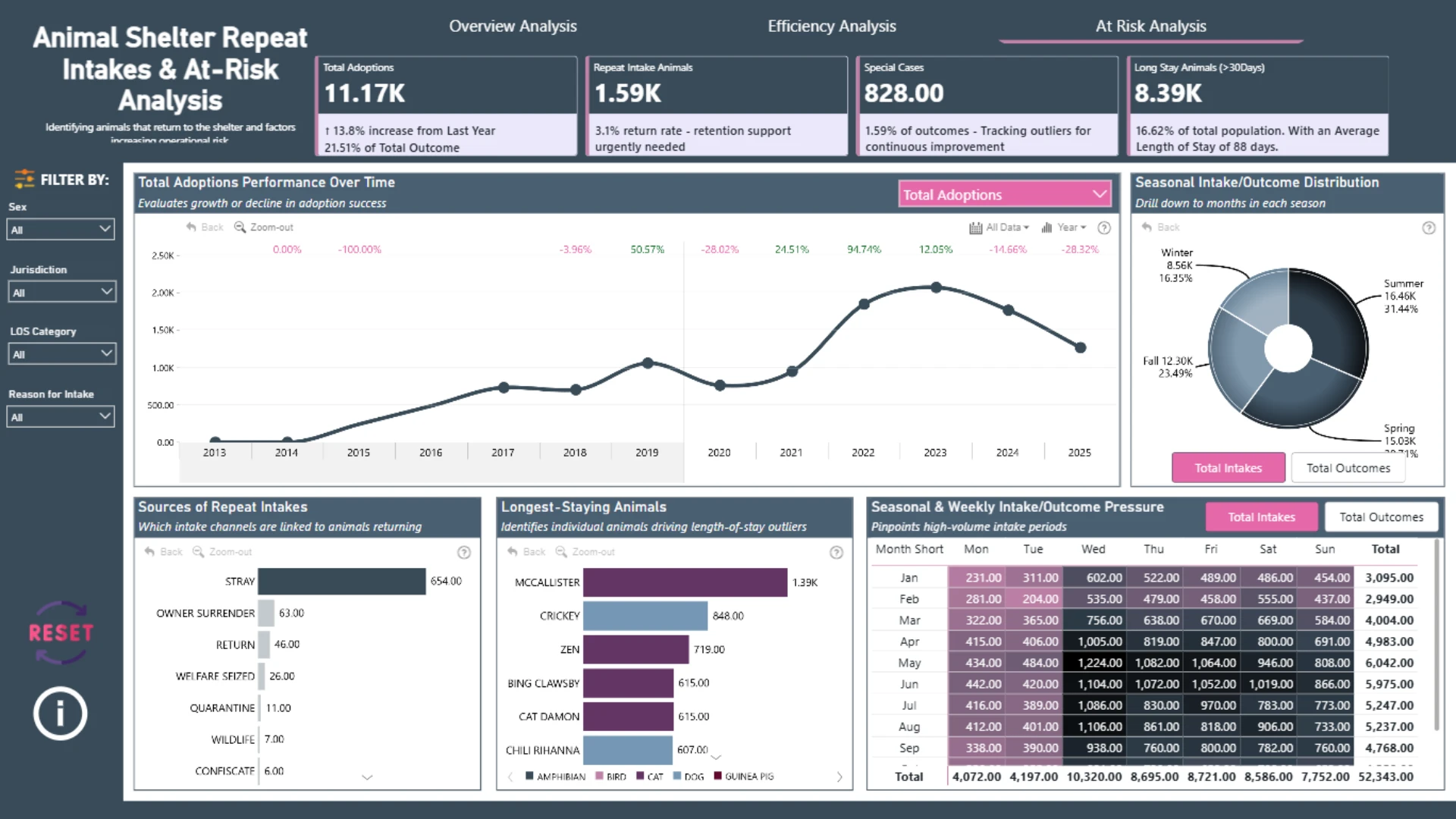Viewport: 1456px width, 819px height.
Task: Click the Total Adoptions KPI card
Action: point(447,106)
